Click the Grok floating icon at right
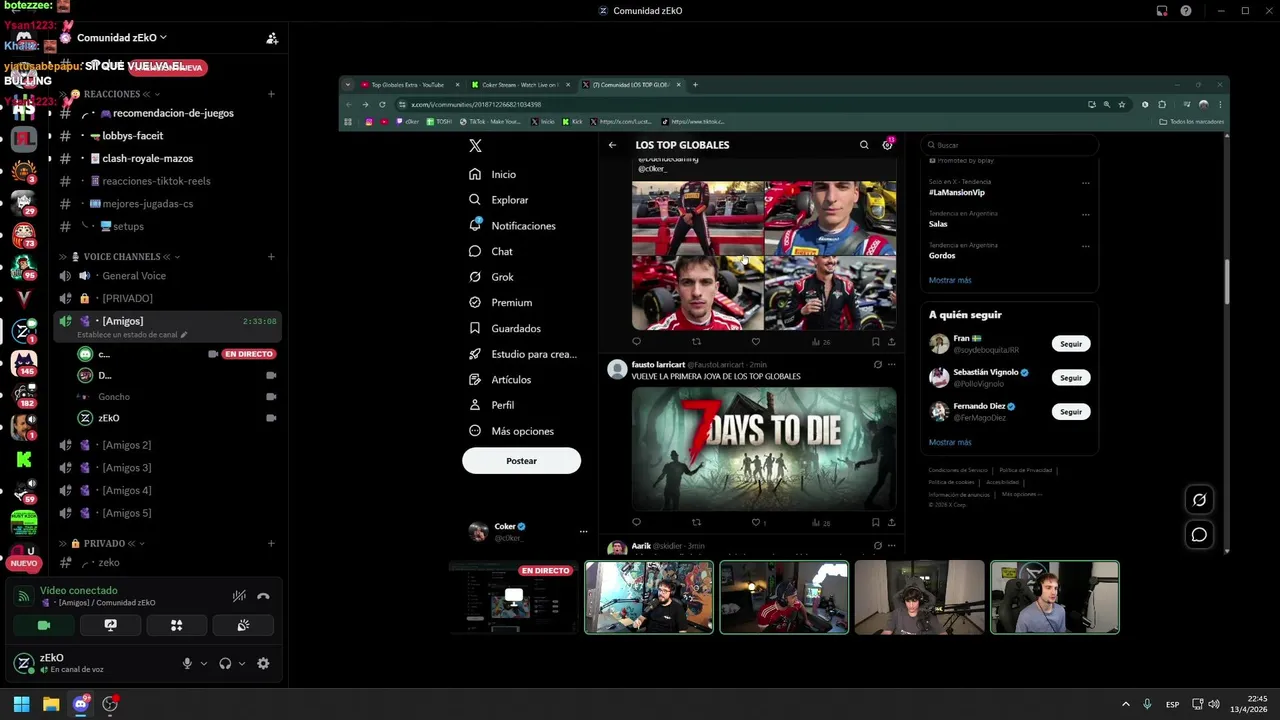 [x=1199, y=500]
